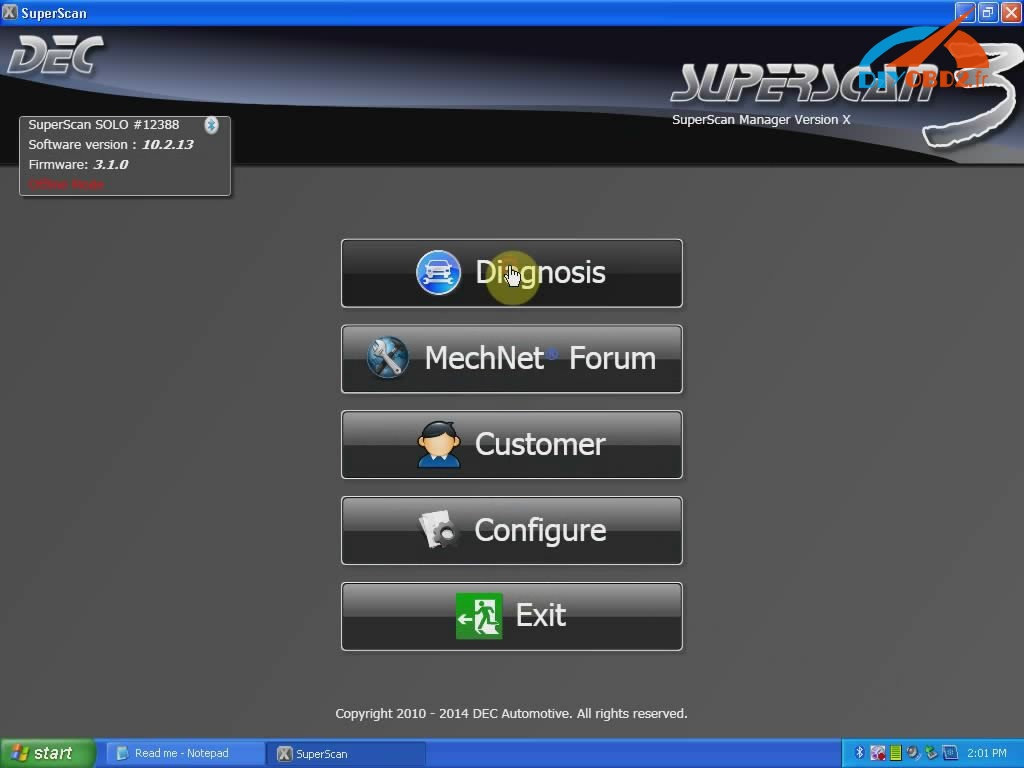Open the volume control icon in system tray
This screenshot has width=1024, height=768.
912,752
